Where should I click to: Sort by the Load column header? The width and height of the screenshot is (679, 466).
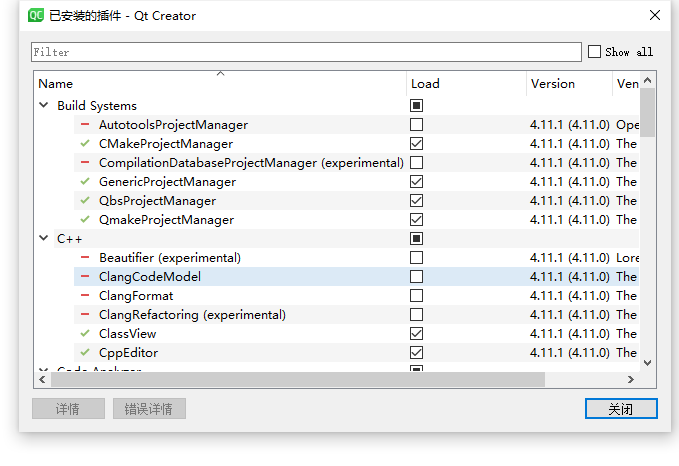click(466, 84)
